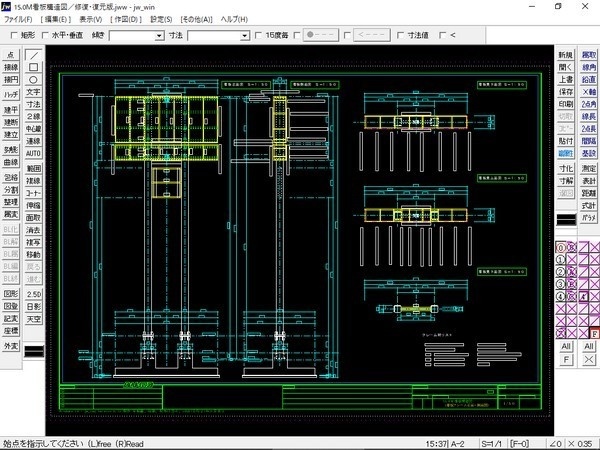
Task: Select the 移動 move tool
Action: (x=33, y=254)
